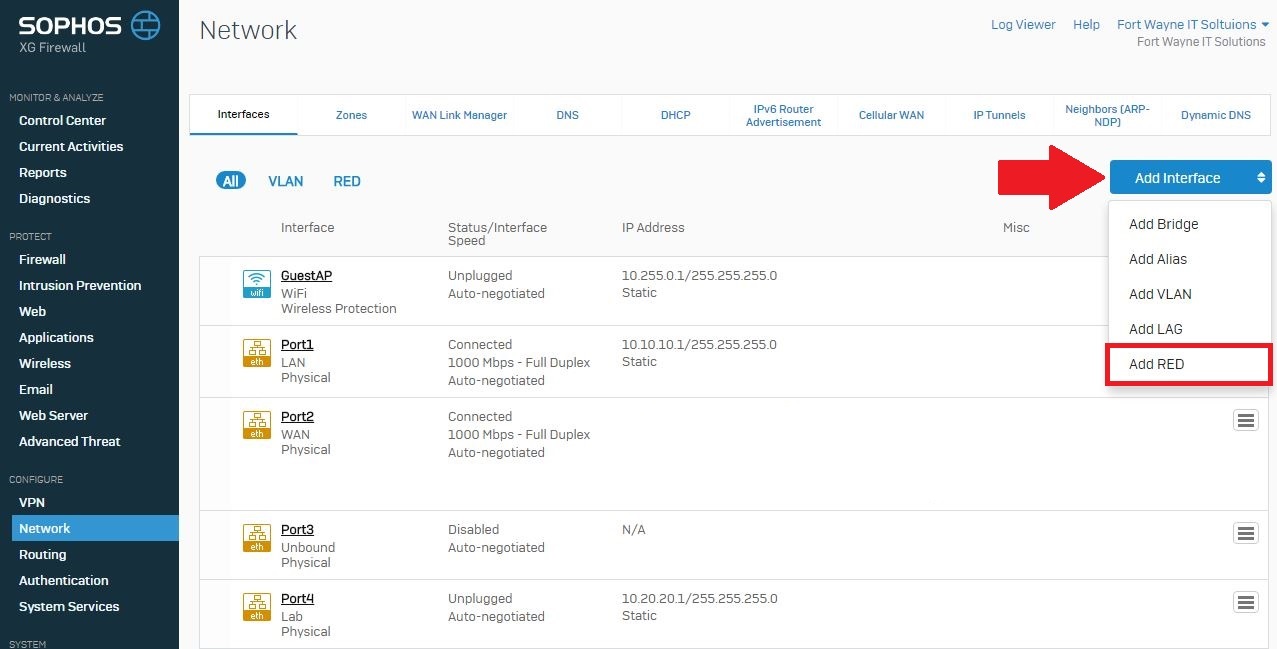Switch to the DHCP tab

pos(675,115)
